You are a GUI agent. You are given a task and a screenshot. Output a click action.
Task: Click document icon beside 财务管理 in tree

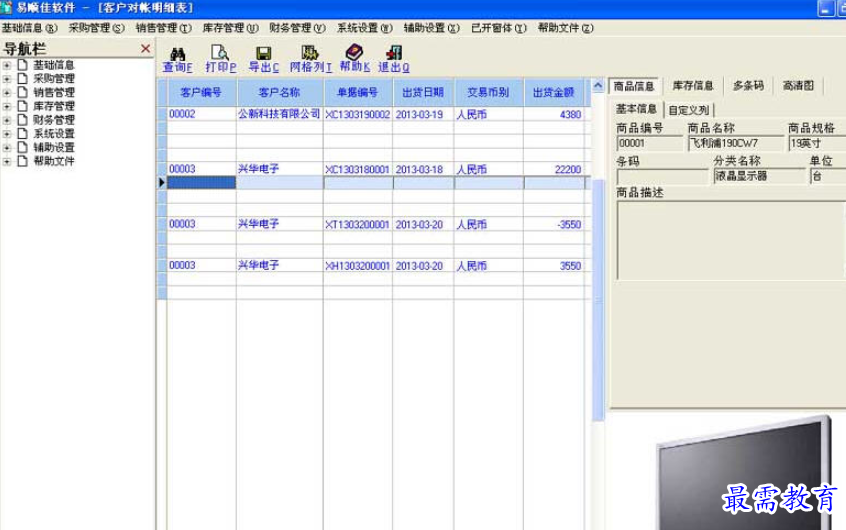pyautogui.click(x=23, y=120)
